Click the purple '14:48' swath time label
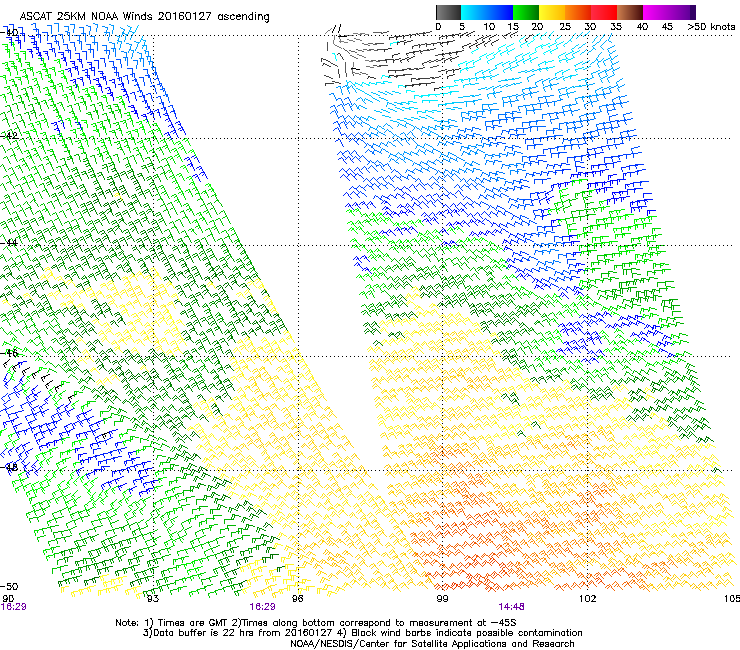 512,607
